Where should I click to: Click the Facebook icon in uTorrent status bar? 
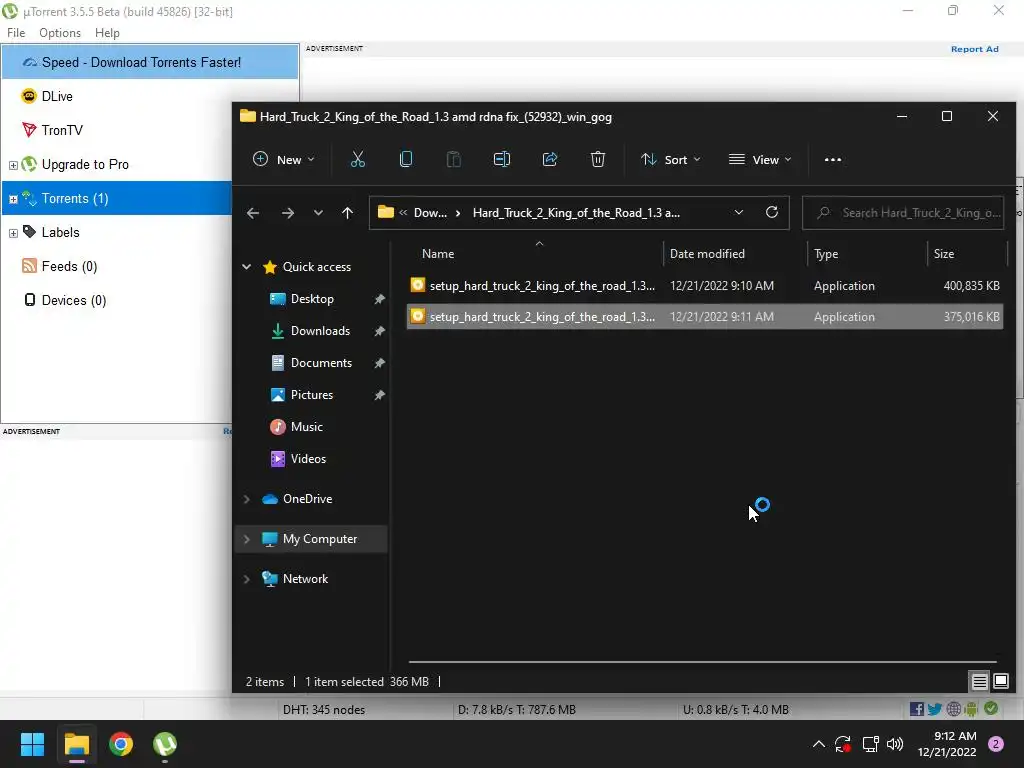916,709
